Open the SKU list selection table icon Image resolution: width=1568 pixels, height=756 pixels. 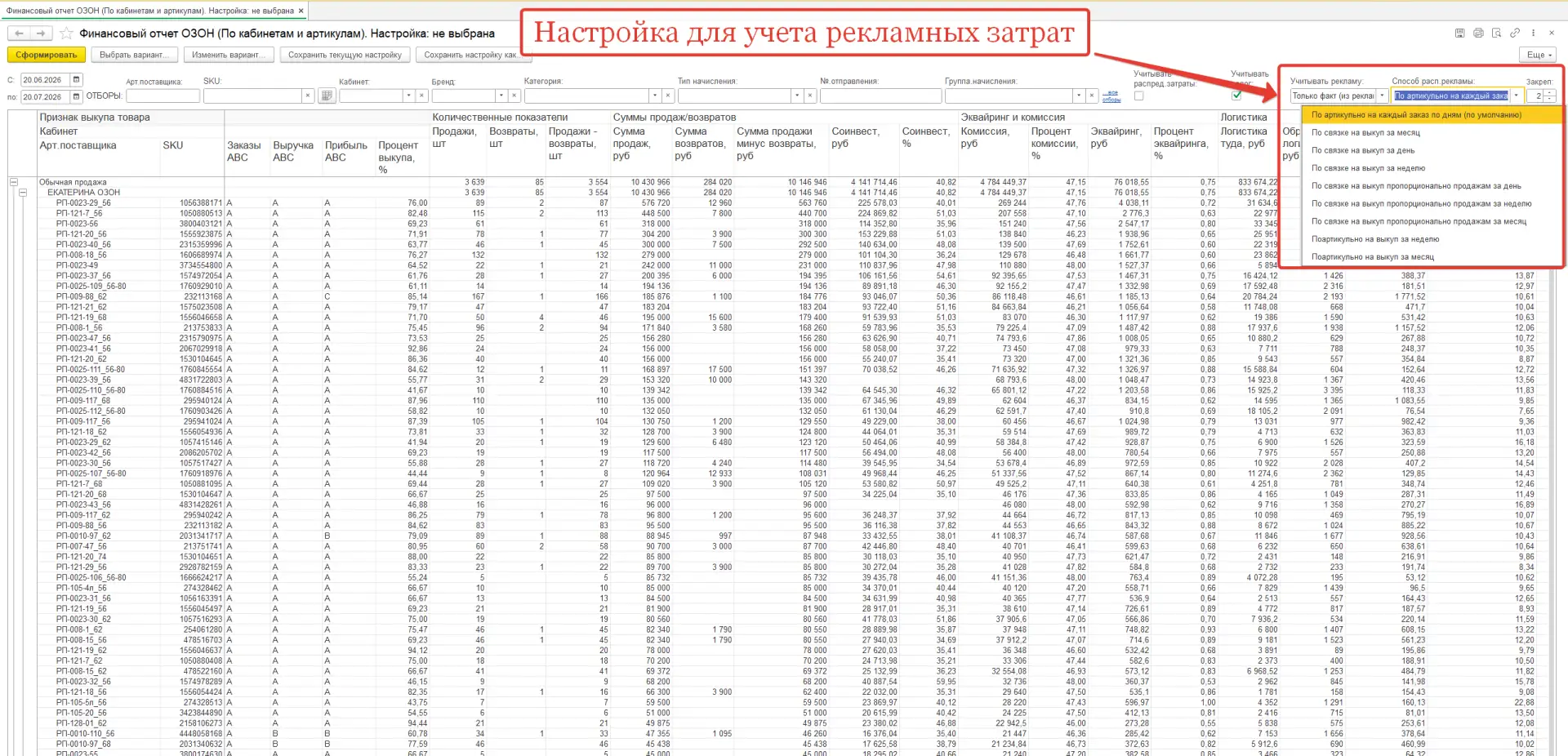pos(326,96)
